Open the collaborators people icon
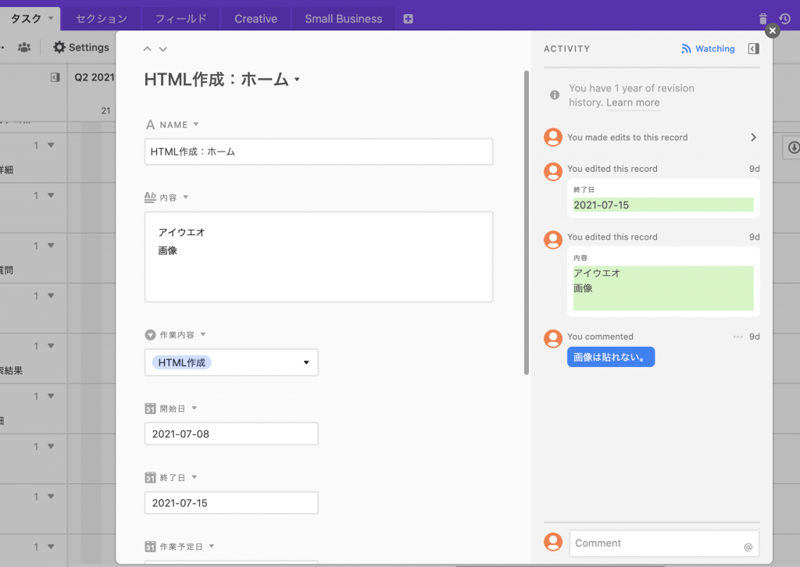 (24, 47)
